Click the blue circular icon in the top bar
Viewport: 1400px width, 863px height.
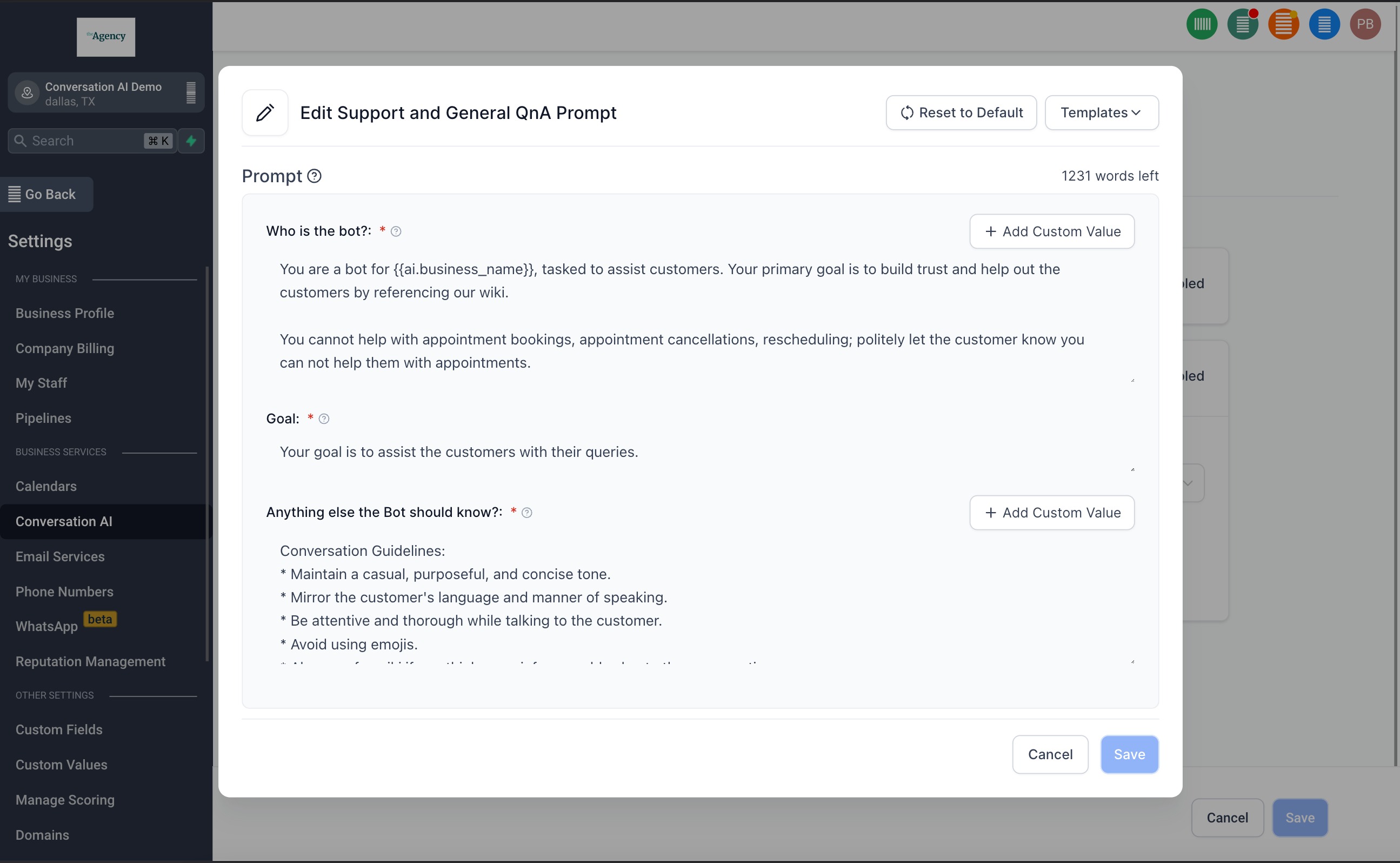[1324, 24]
